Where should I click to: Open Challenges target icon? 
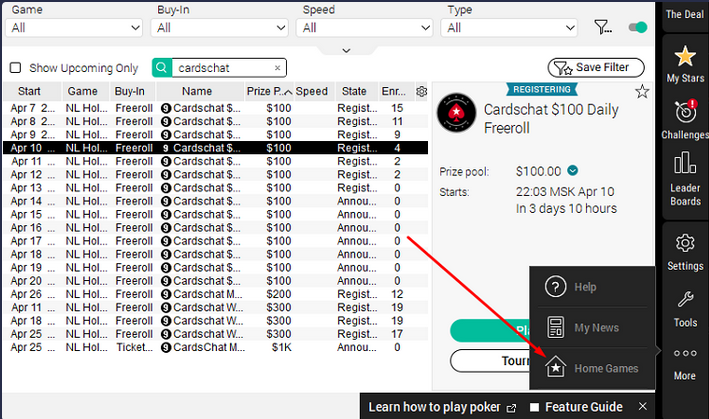pos(685,111)
